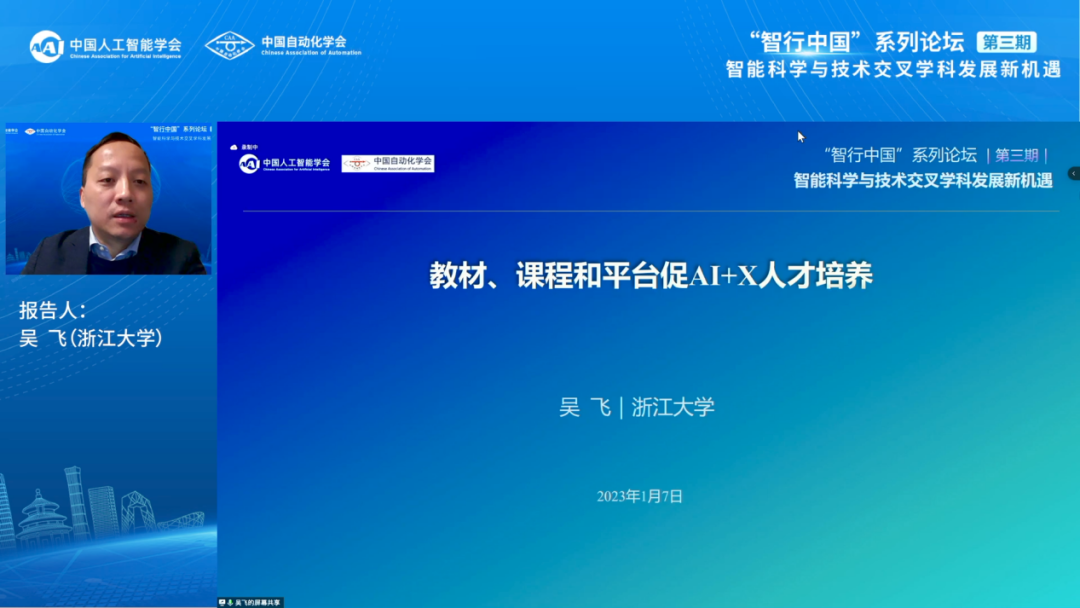The width and height of the screenshot is (1080, 608).
Task: Click the Chinese Association of Automation banner logo
Action: 283,45
